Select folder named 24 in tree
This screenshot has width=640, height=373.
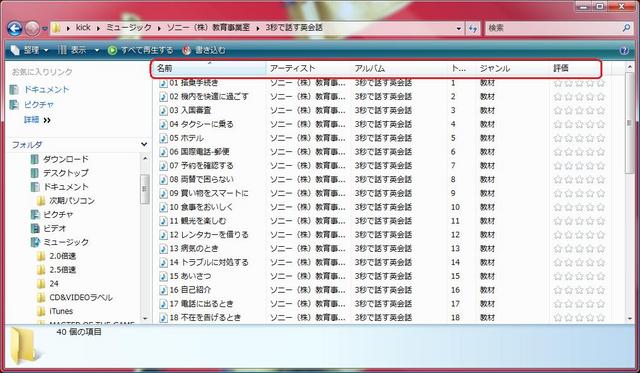coord(54,284)
